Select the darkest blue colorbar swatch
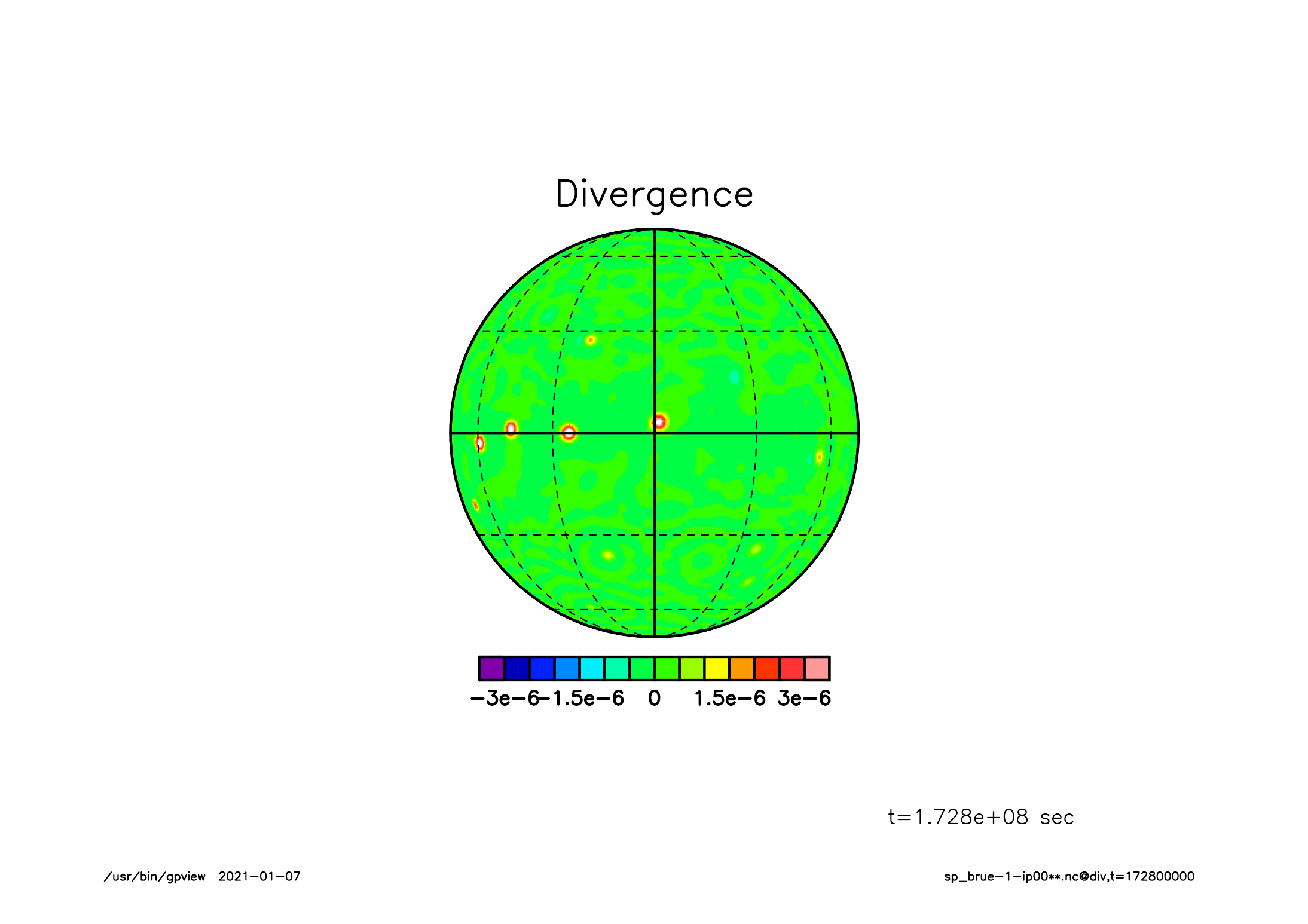The width and height of the screenshot is (1308, 924). click(x=517, y=668)
